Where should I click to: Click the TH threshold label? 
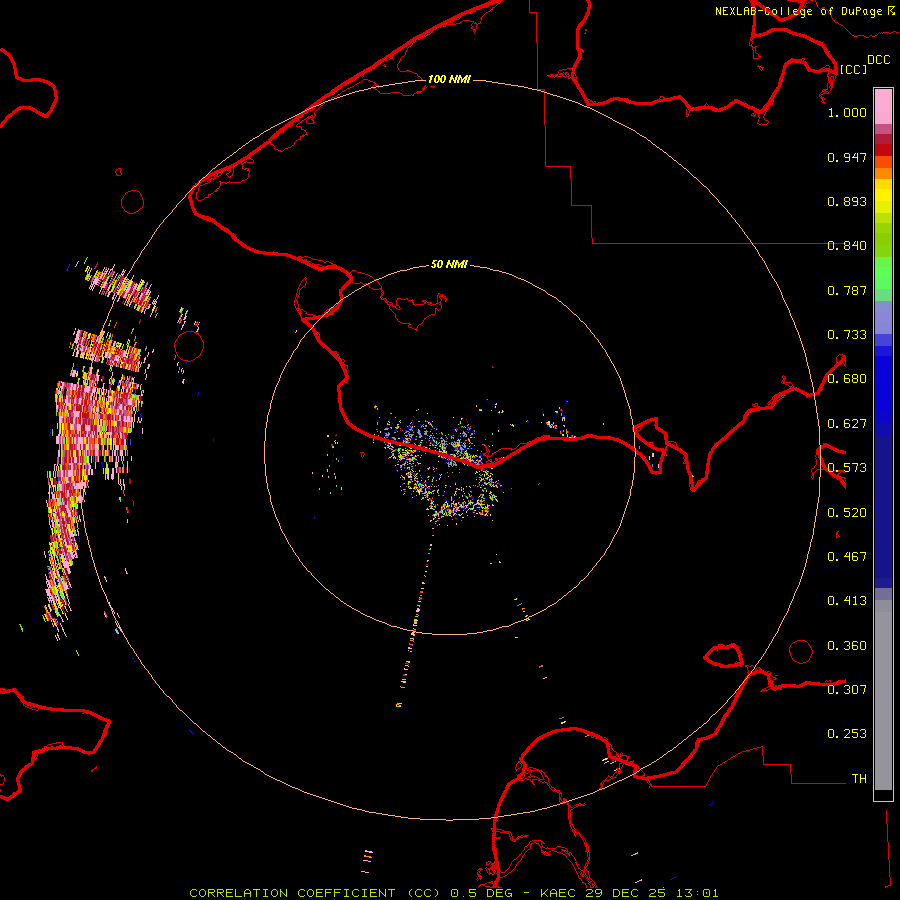pos(859,778)
